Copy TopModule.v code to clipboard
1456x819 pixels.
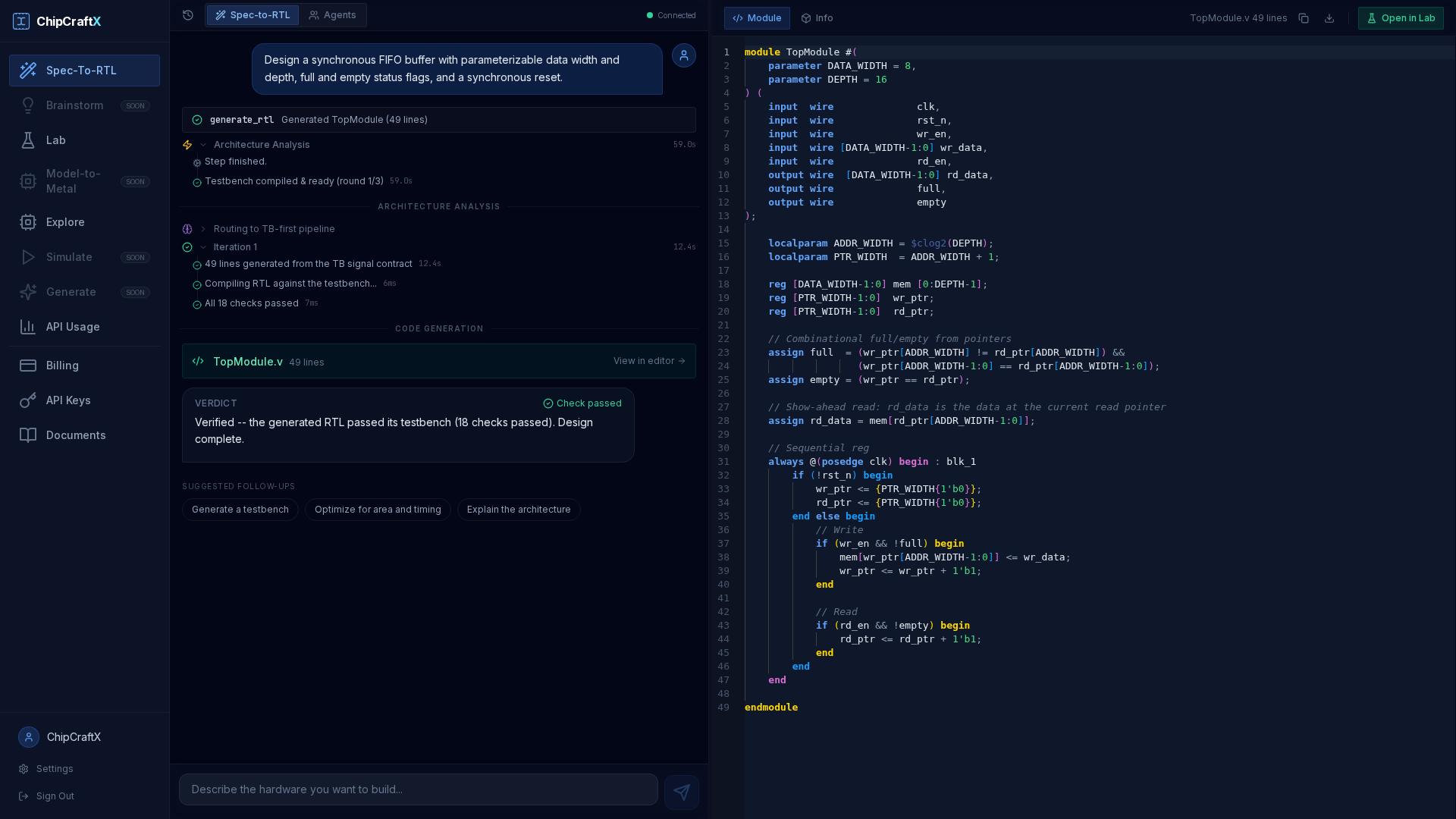pyautogui.click(x=1304, y=18)
